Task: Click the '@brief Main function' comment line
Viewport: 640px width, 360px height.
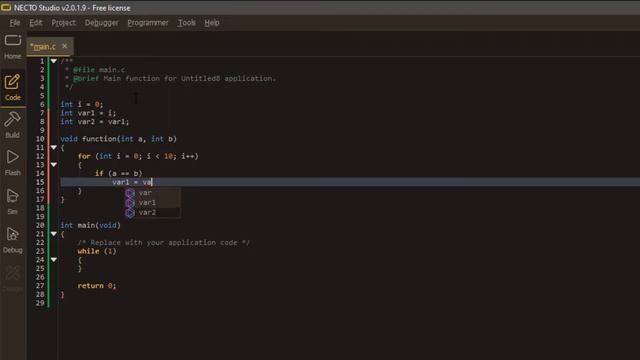Action: tap(170, 78)
